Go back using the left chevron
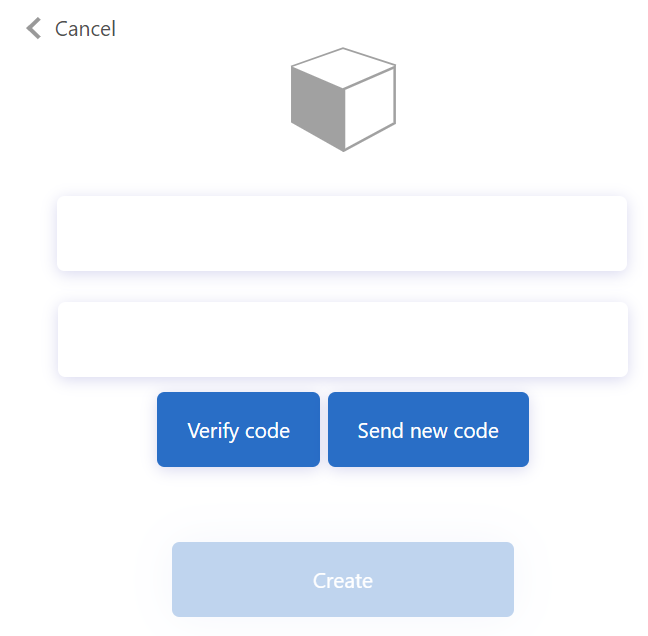 click(34, 28)
